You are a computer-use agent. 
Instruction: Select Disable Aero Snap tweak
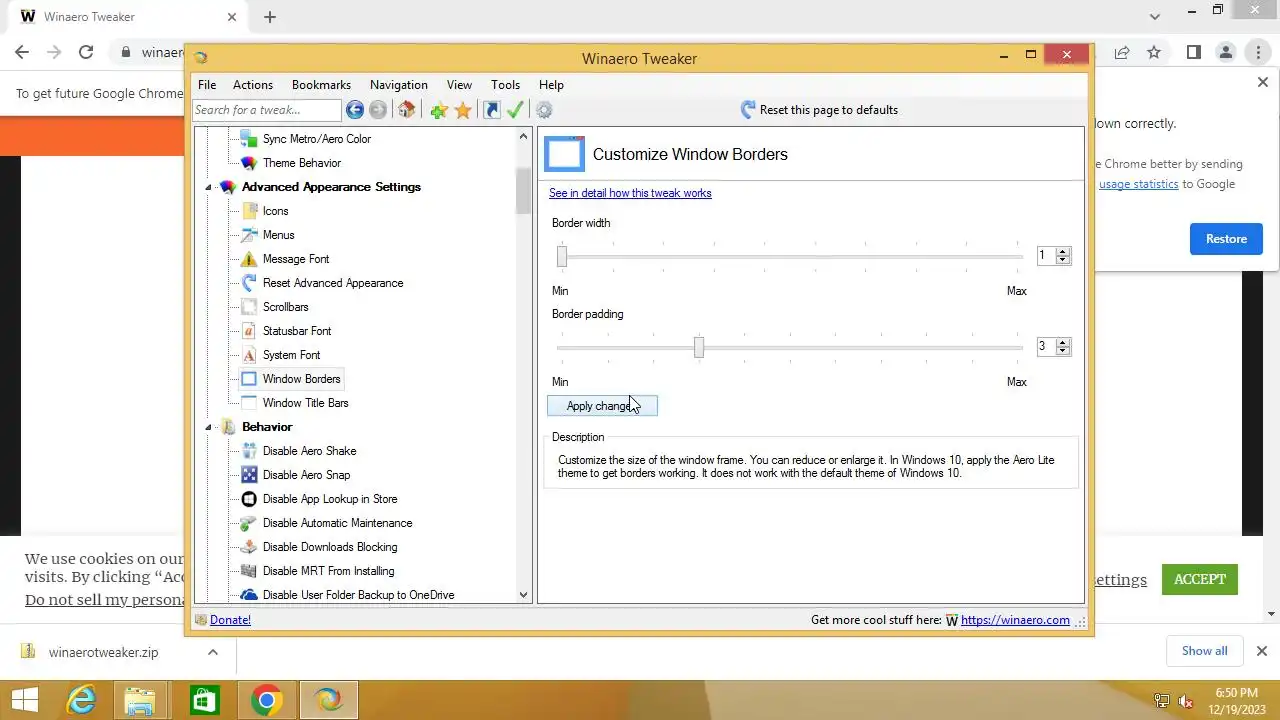[x=306, y=475]
